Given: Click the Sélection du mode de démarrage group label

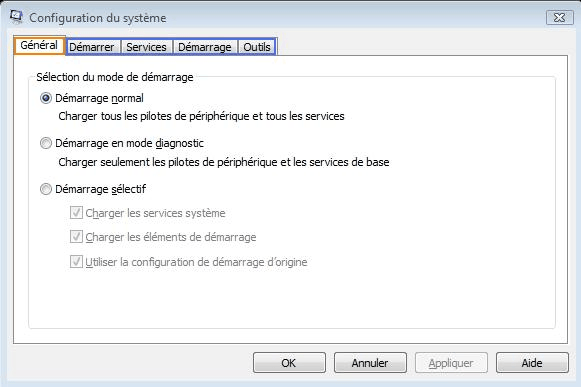Looking at the screenshot, I should 115,77.
